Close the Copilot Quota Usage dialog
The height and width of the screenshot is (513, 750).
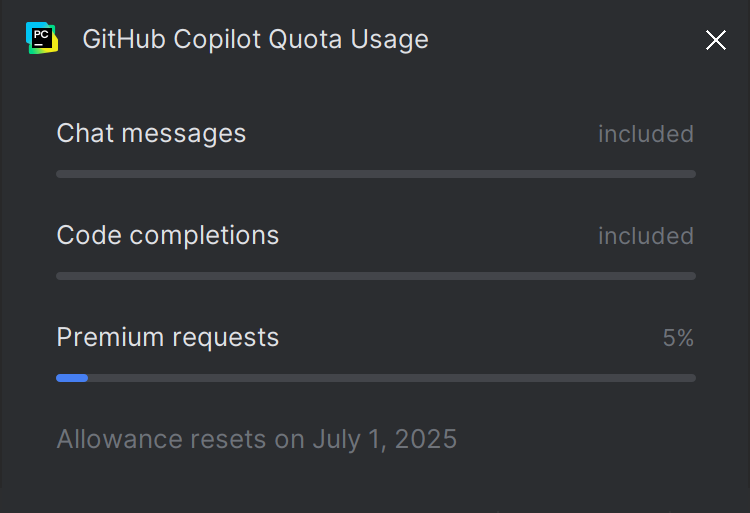tap(716, 40)
